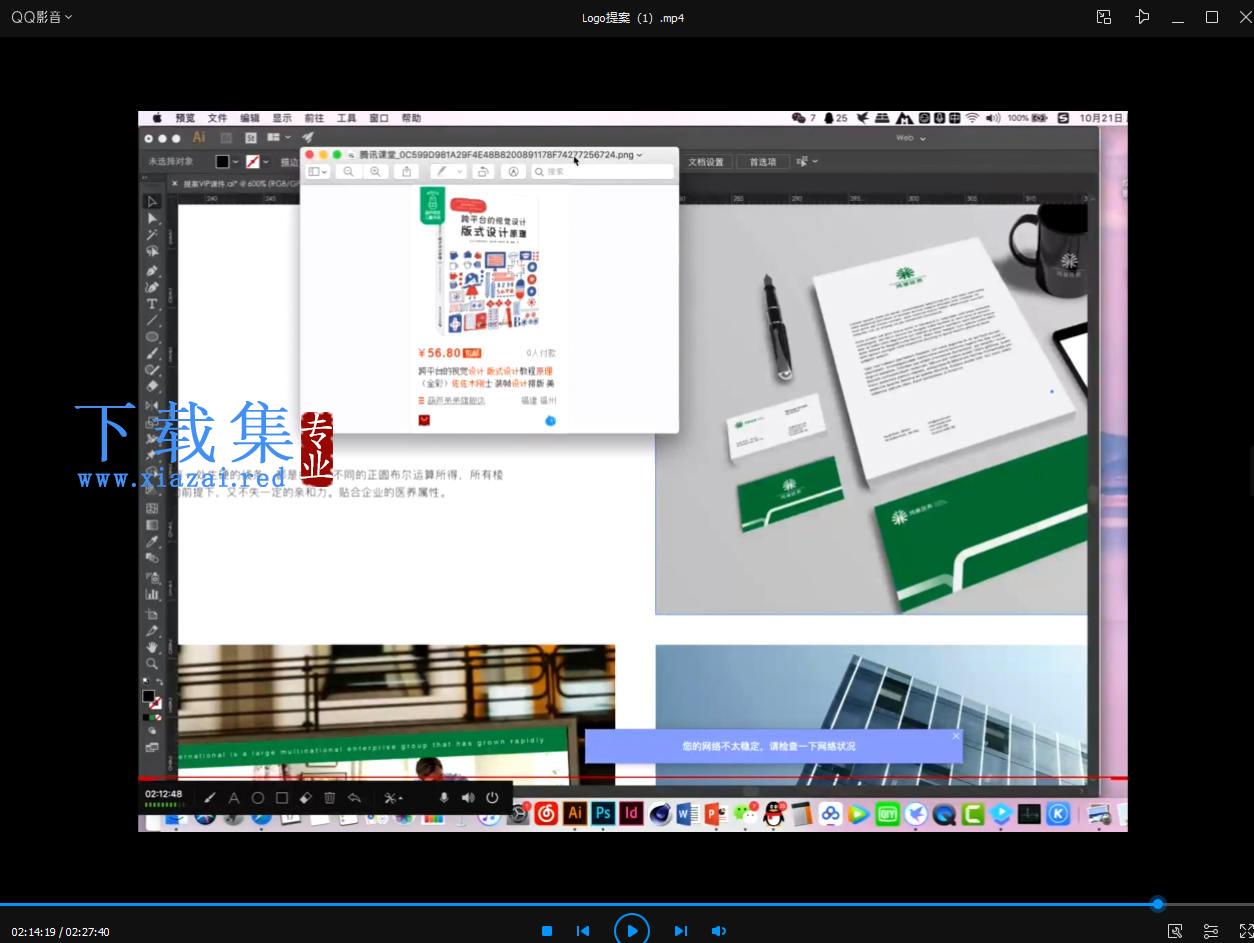
Task: Select the recorder eraser annotation tool
Action: click(306, 798)
